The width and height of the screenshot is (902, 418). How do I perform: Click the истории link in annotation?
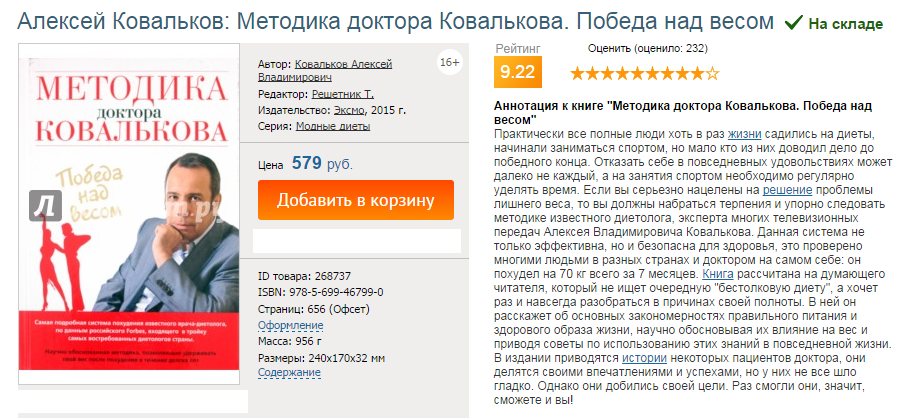tap(622, 357)
